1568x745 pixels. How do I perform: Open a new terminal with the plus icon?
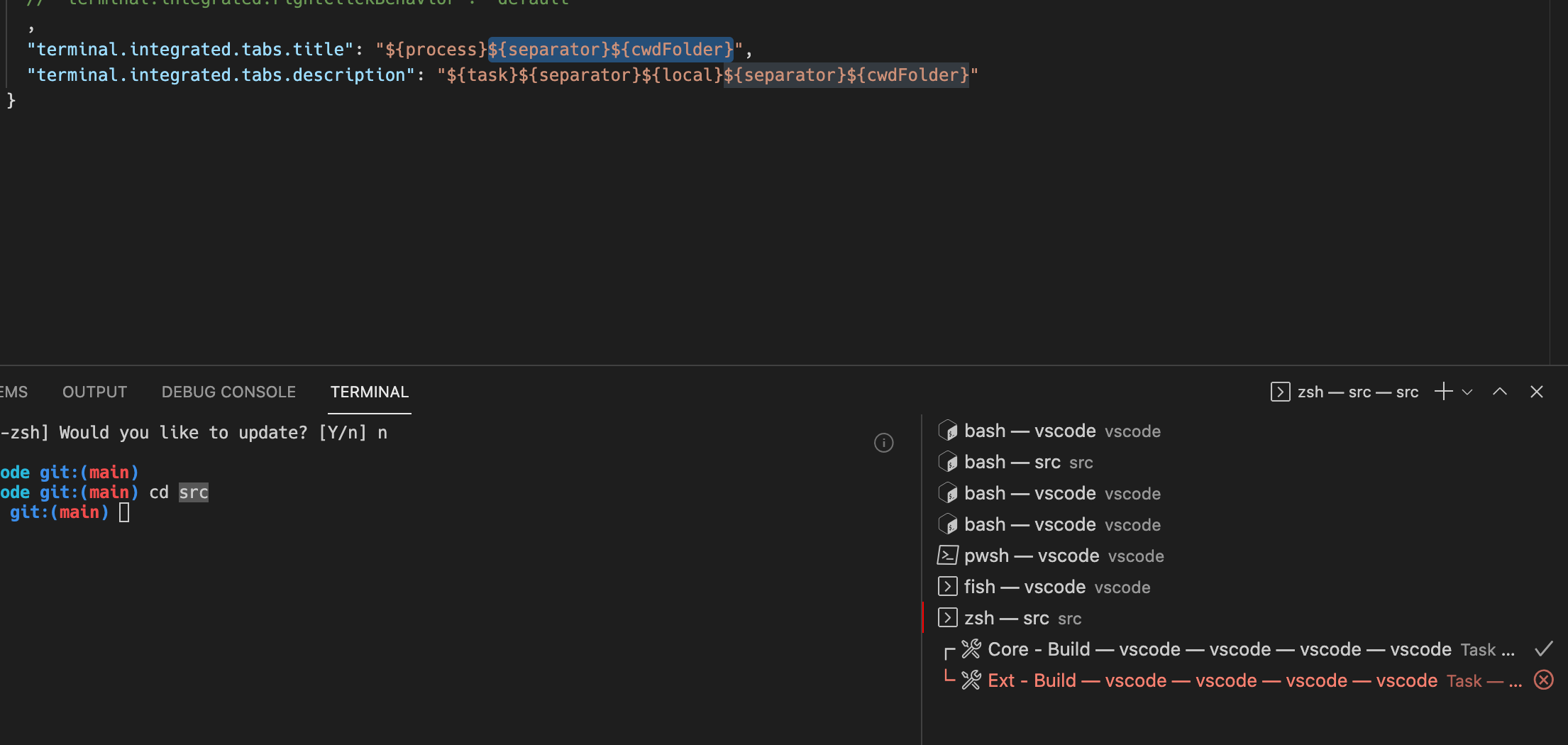point(1442,391)
